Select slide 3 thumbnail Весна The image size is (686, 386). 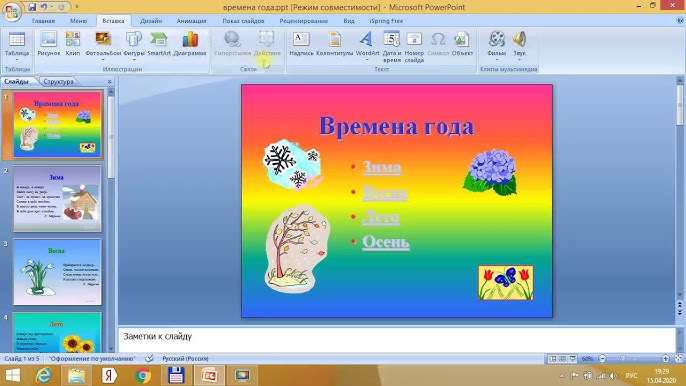click(57, 272)
